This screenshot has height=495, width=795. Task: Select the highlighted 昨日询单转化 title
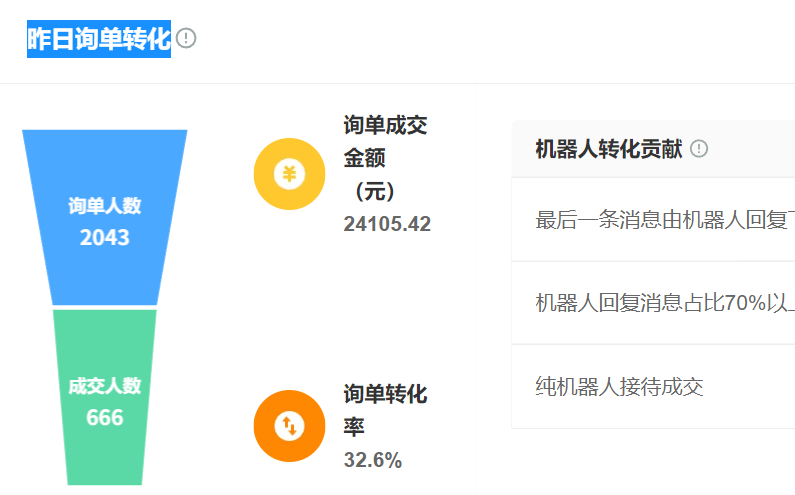click(x=99, y=39)
